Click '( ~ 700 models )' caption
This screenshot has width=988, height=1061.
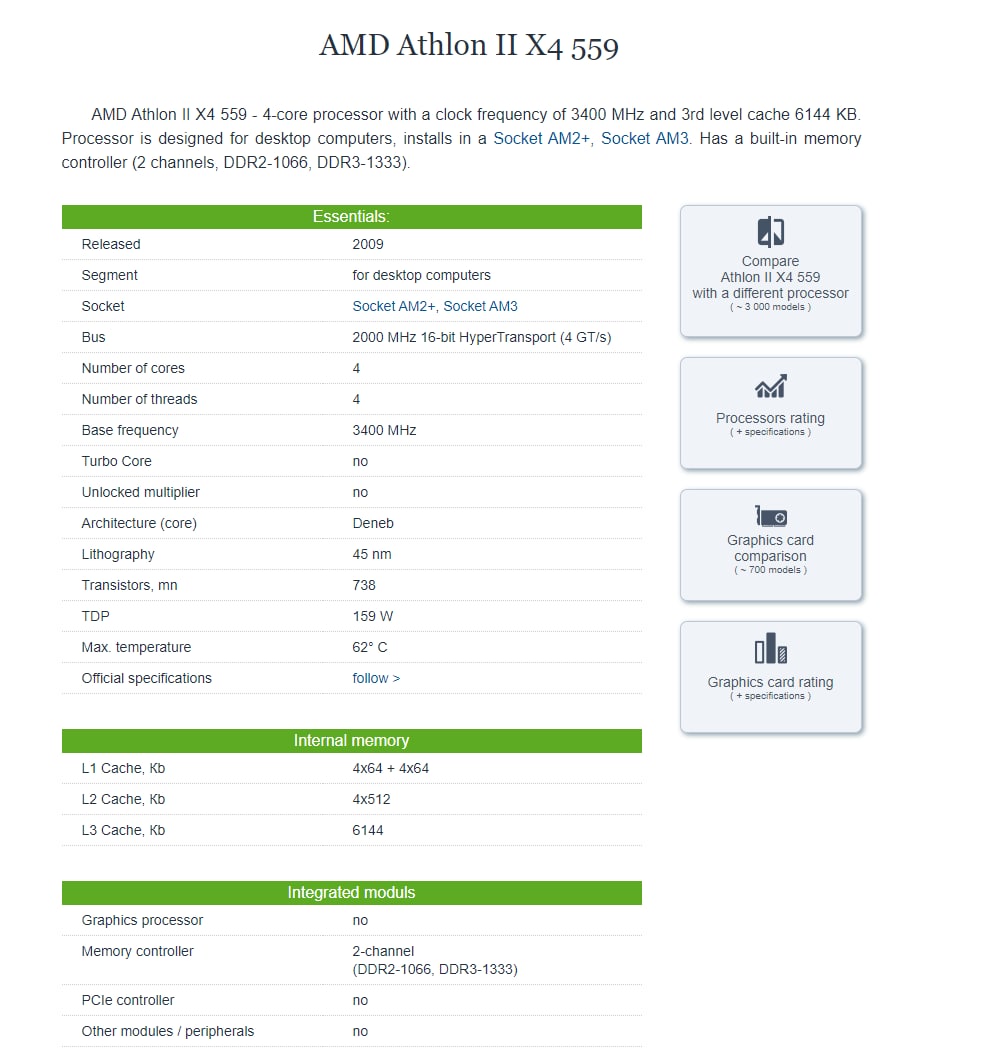(770, 570)
